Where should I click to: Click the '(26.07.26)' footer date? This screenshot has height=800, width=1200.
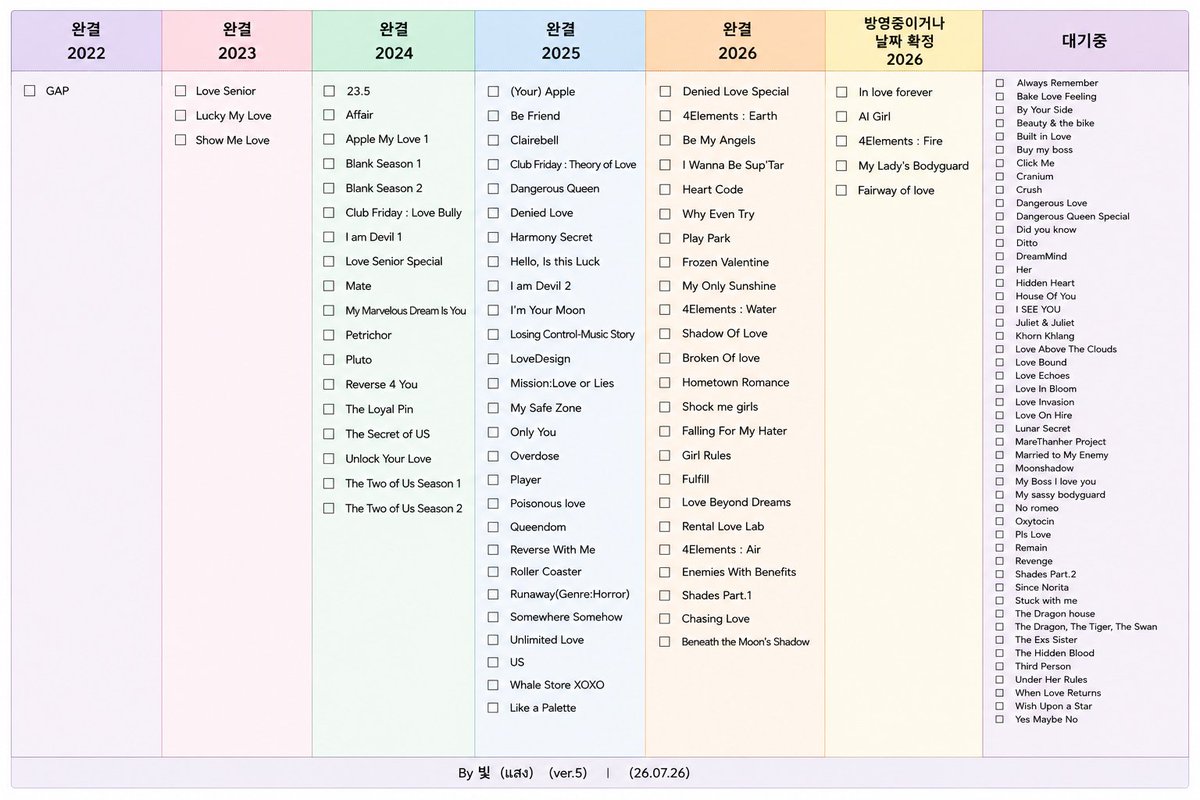[659, 773]
